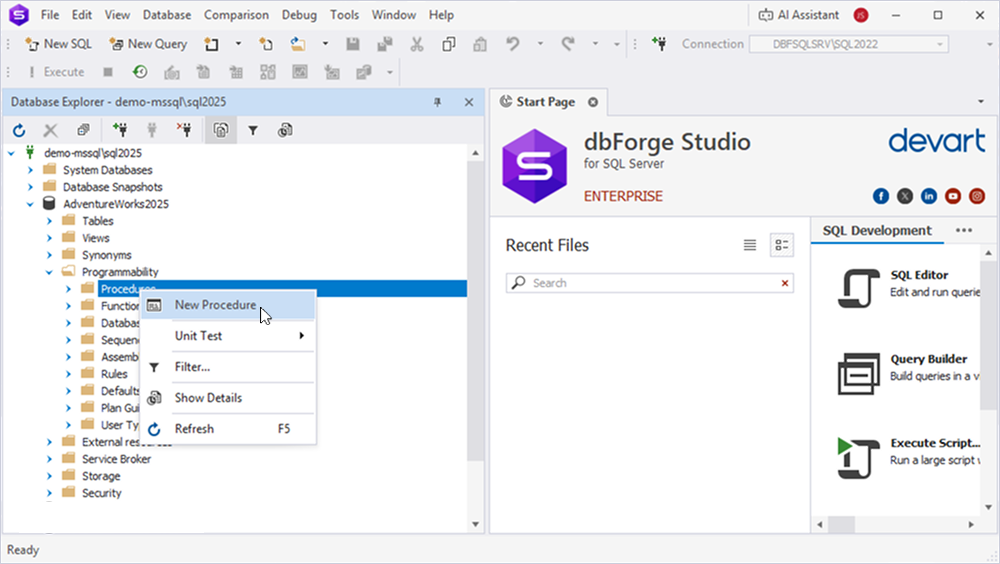Image resolution: width=1000 pixels, height=564 pixels.
Task: Expand the Database Snapshots folder
Action: pyautogui.click(x=30, y=187)
